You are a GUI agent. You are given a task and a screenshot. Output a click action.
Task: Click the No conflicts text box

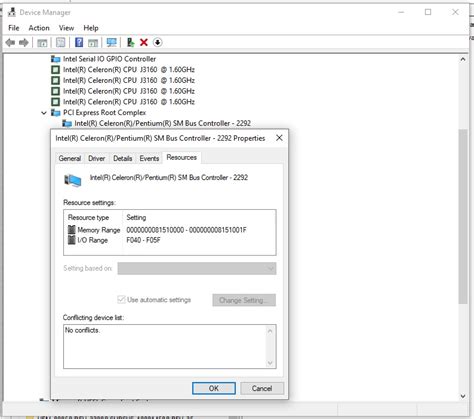click(x=170, y=346)
